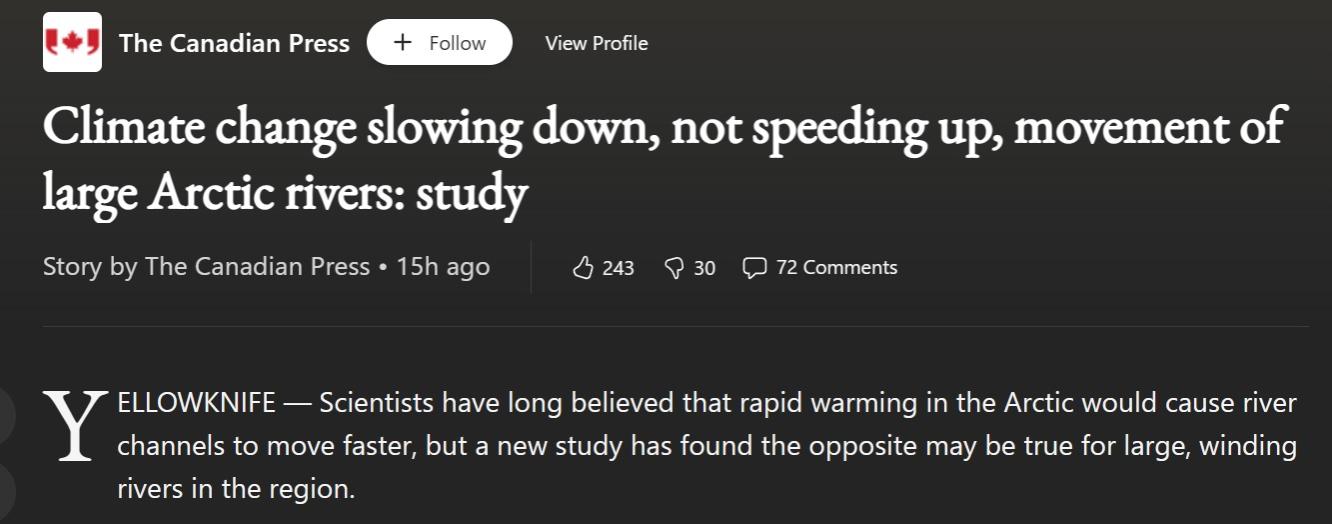Click the 30 dislikes count
The height and width of the screenshot is (524, 1332).
coord(704,268)
